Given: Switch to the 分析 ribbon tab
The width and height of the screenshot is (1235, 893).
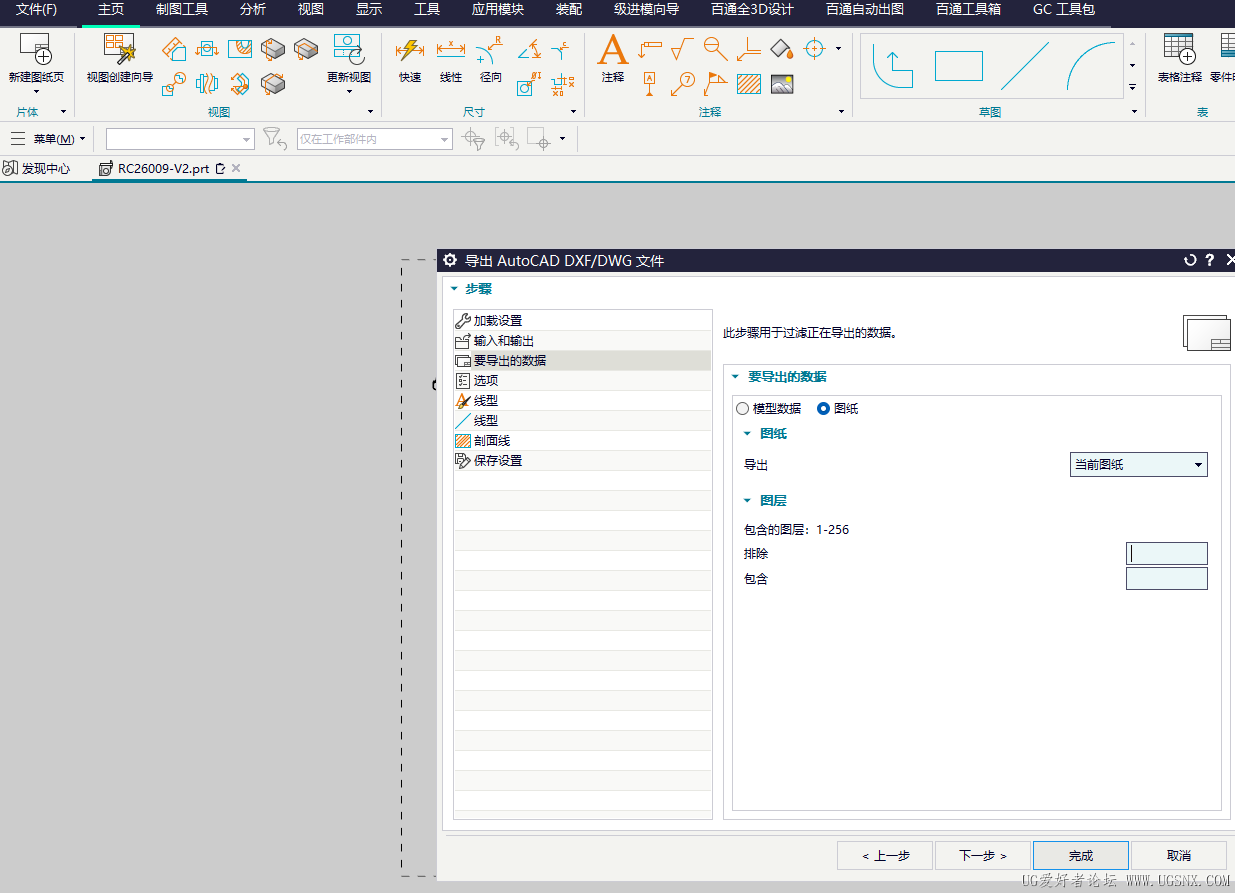Looking at the screenshot, I should [253, 10].
